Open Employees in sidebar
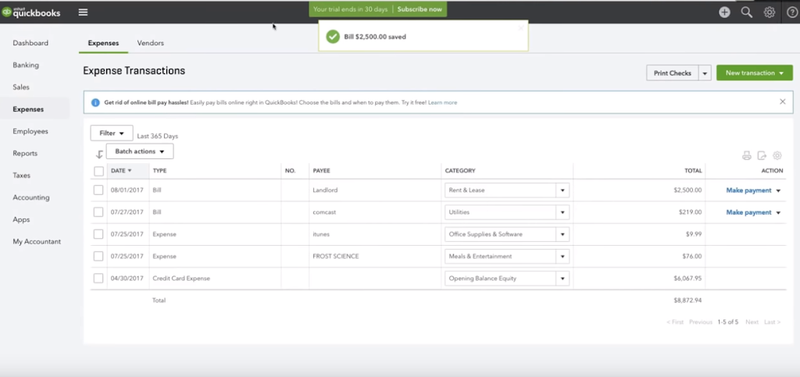The height and width of the screenshot is (377, 800). 30,131
